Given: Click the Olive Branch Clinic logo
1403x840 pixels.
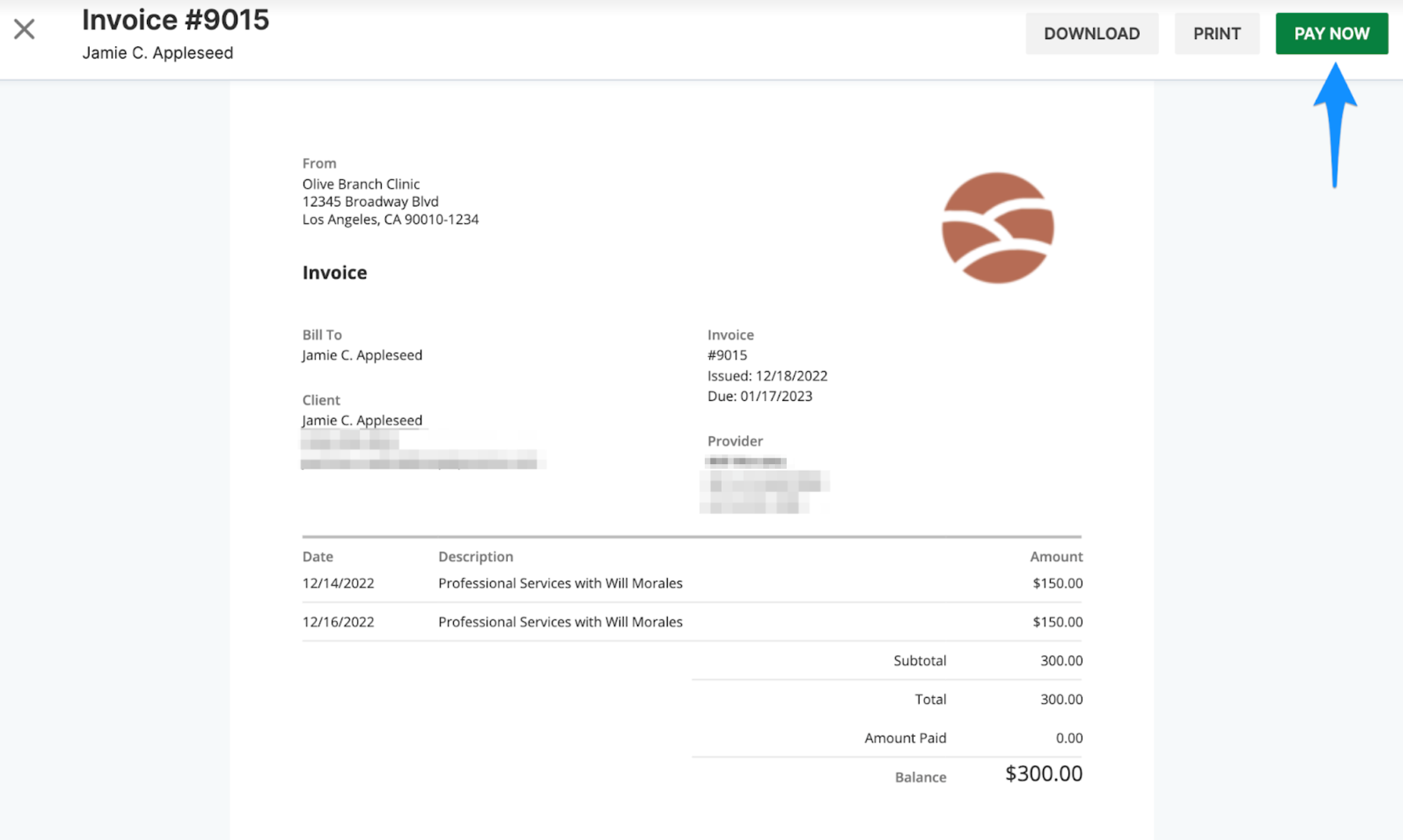Looking at the screenshot, I should [x=997, y=228].
